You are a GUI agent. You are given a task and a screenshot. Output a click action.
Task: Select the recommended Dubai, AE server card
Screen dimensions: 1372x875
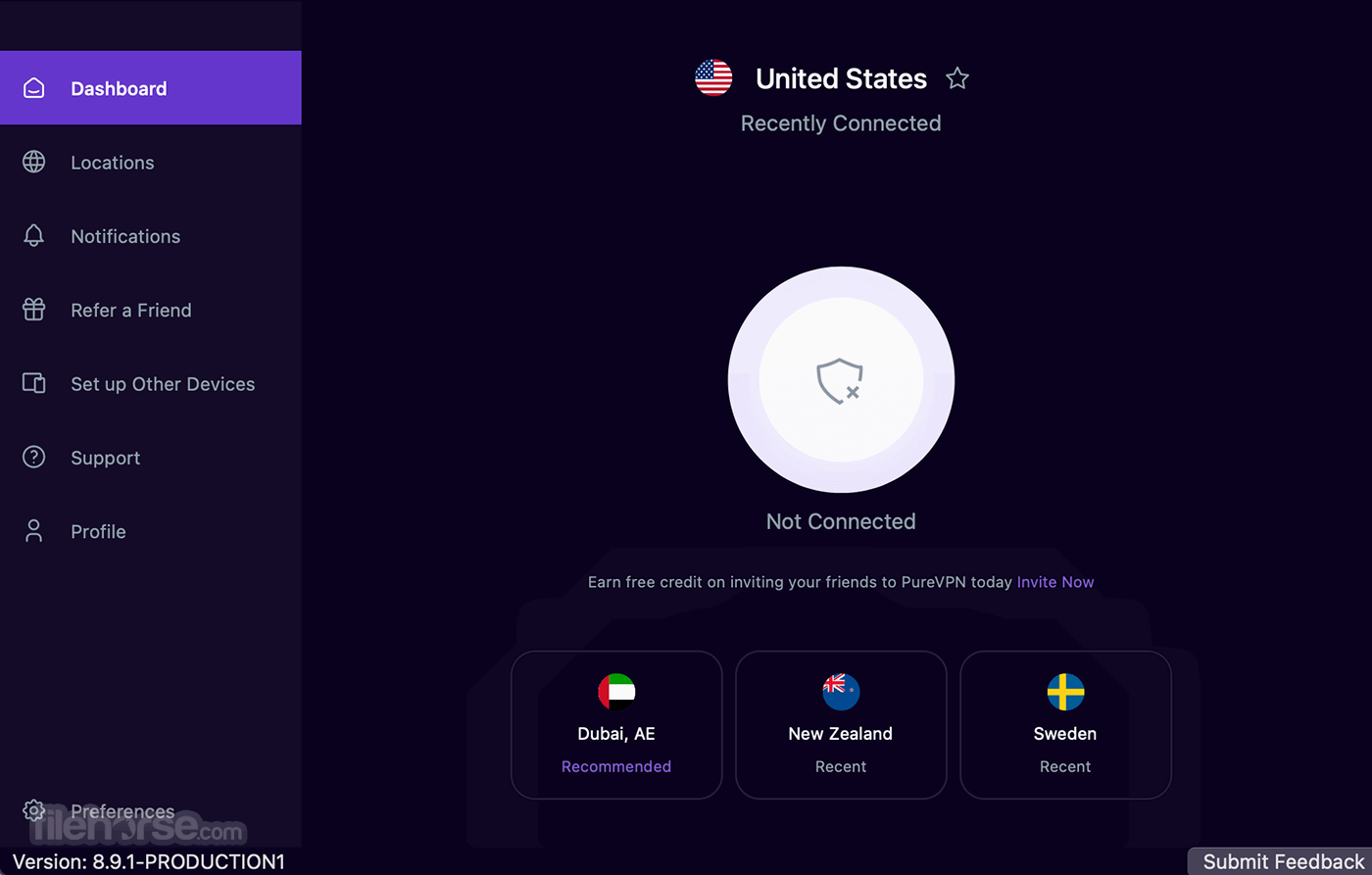(616, 725)
